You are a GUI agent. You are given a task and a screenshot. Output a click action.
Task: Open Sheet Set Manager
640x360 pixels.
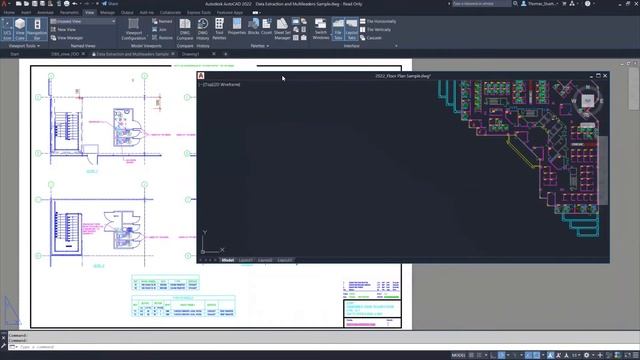click(282, 29)
